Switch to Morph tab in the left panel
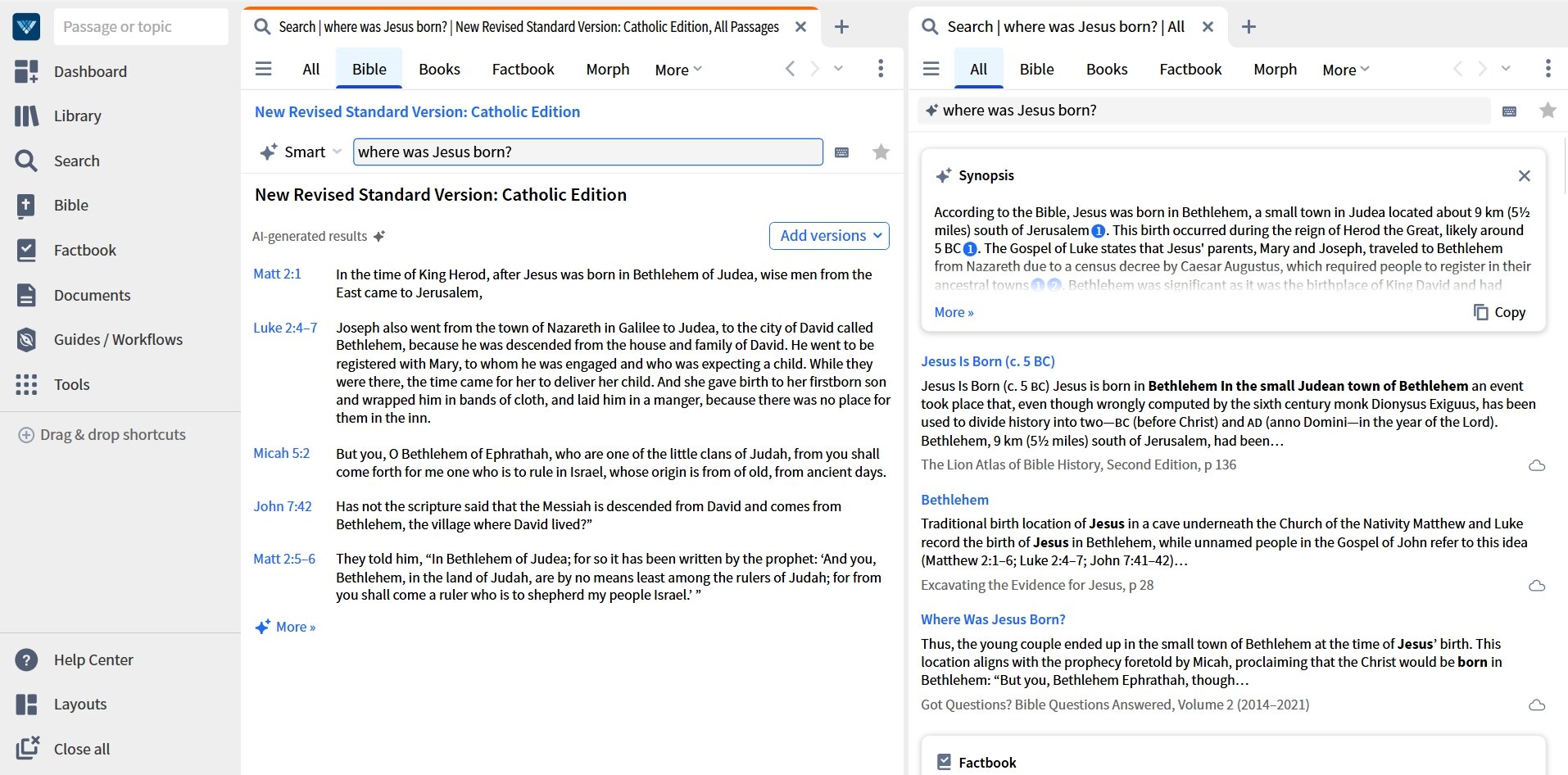This screenshot has height=775, width=1568. point(608,69)
